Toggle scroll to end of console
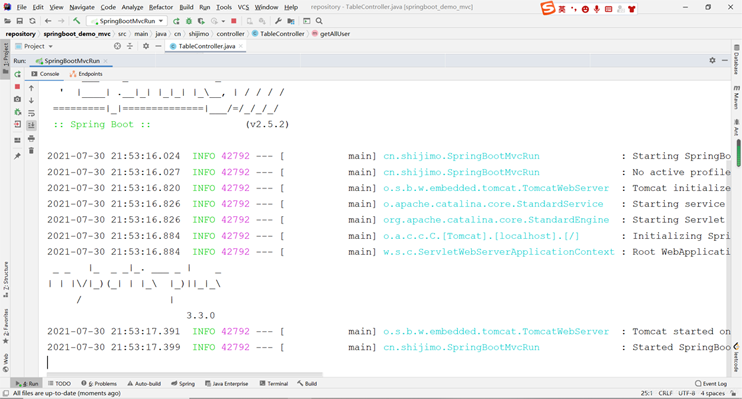The image size is (742, 399). (x=31, y=125)
